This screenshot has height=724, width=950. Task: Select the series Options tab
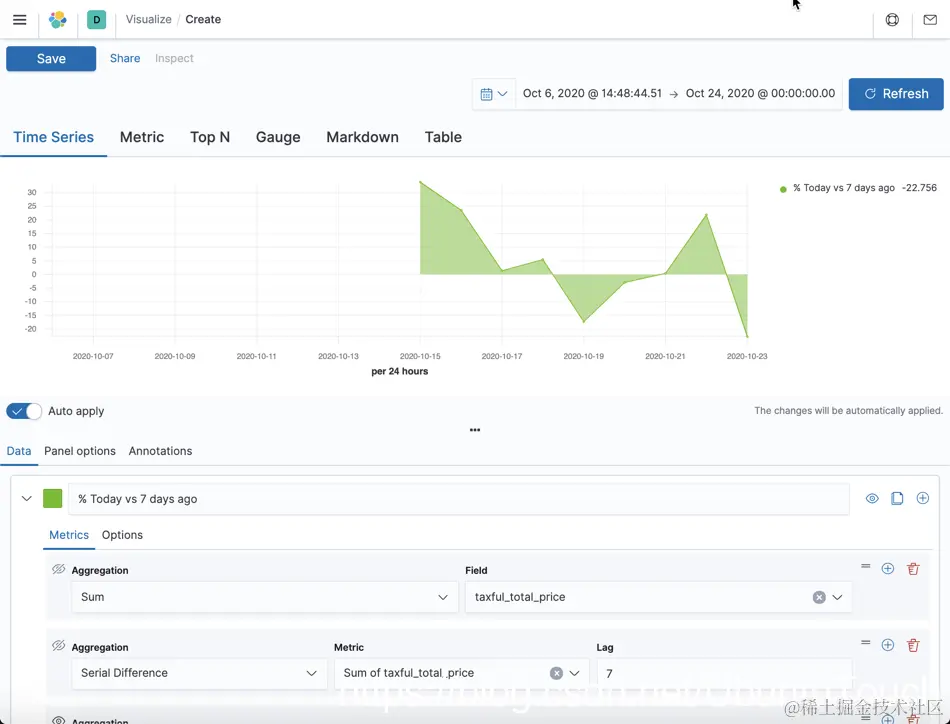pyautogui.click(x=122, y=535)
